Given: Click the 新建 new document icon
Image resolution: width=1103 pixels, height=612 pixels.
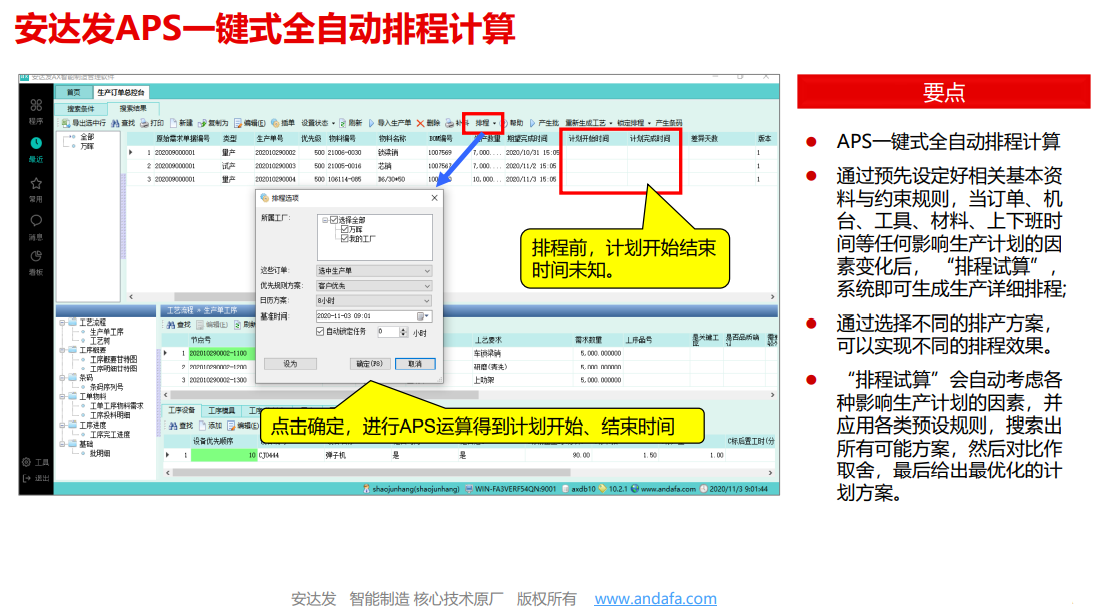Looking at the screenshot, I should point(173,123).
